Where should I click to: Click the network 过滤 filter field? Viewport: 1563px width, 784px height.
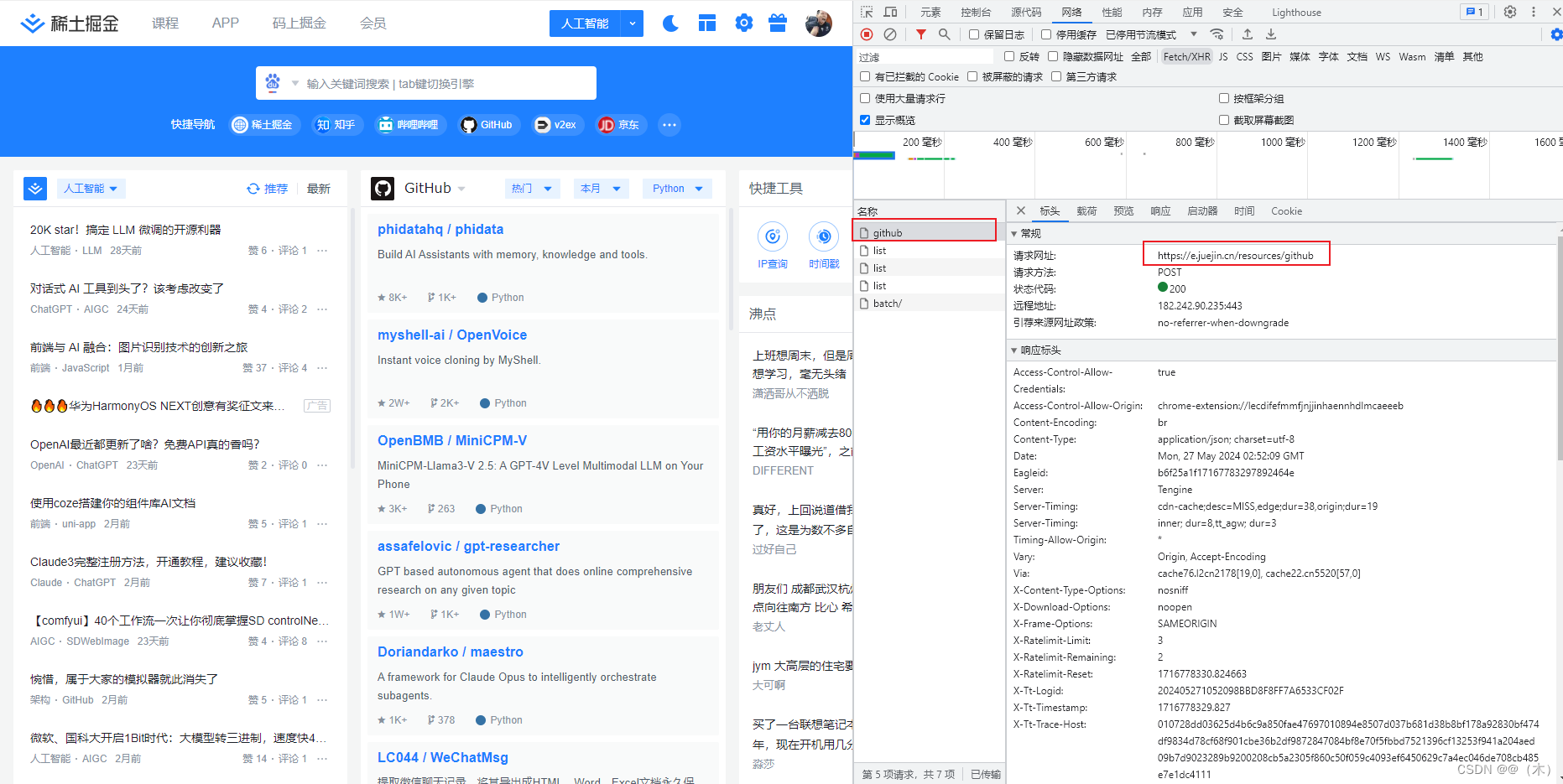point(925,56)
